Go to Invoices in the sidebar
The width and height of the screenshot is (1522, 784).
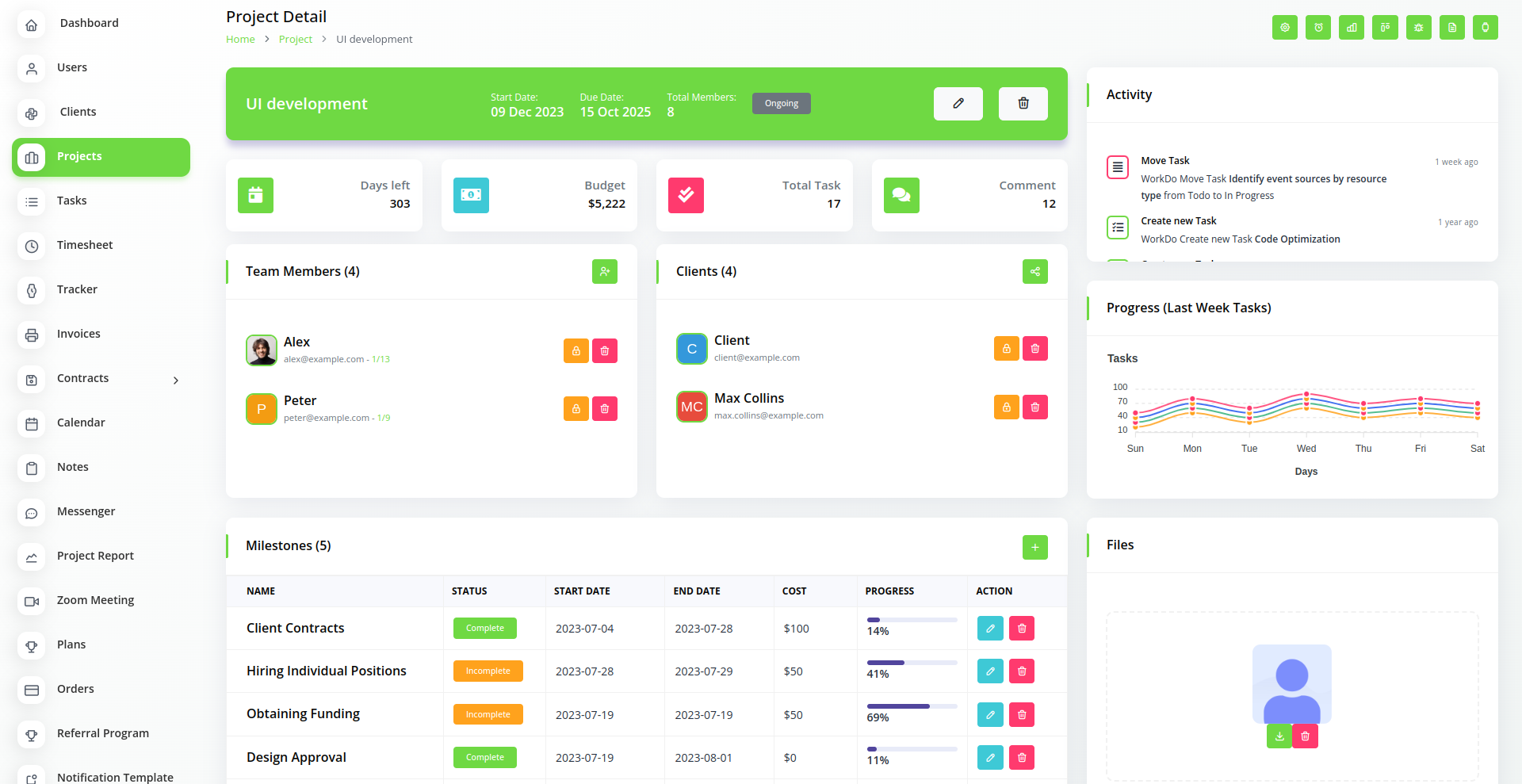click(x=78, y=334)
